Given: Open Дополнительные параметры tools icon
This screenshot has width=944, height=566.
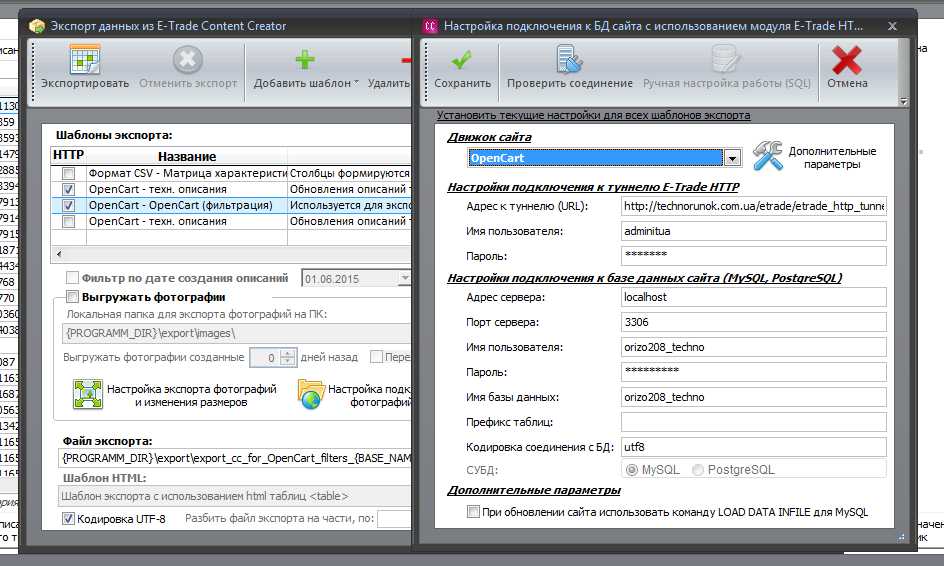Looking at the screenshot, I should [768, 156].
